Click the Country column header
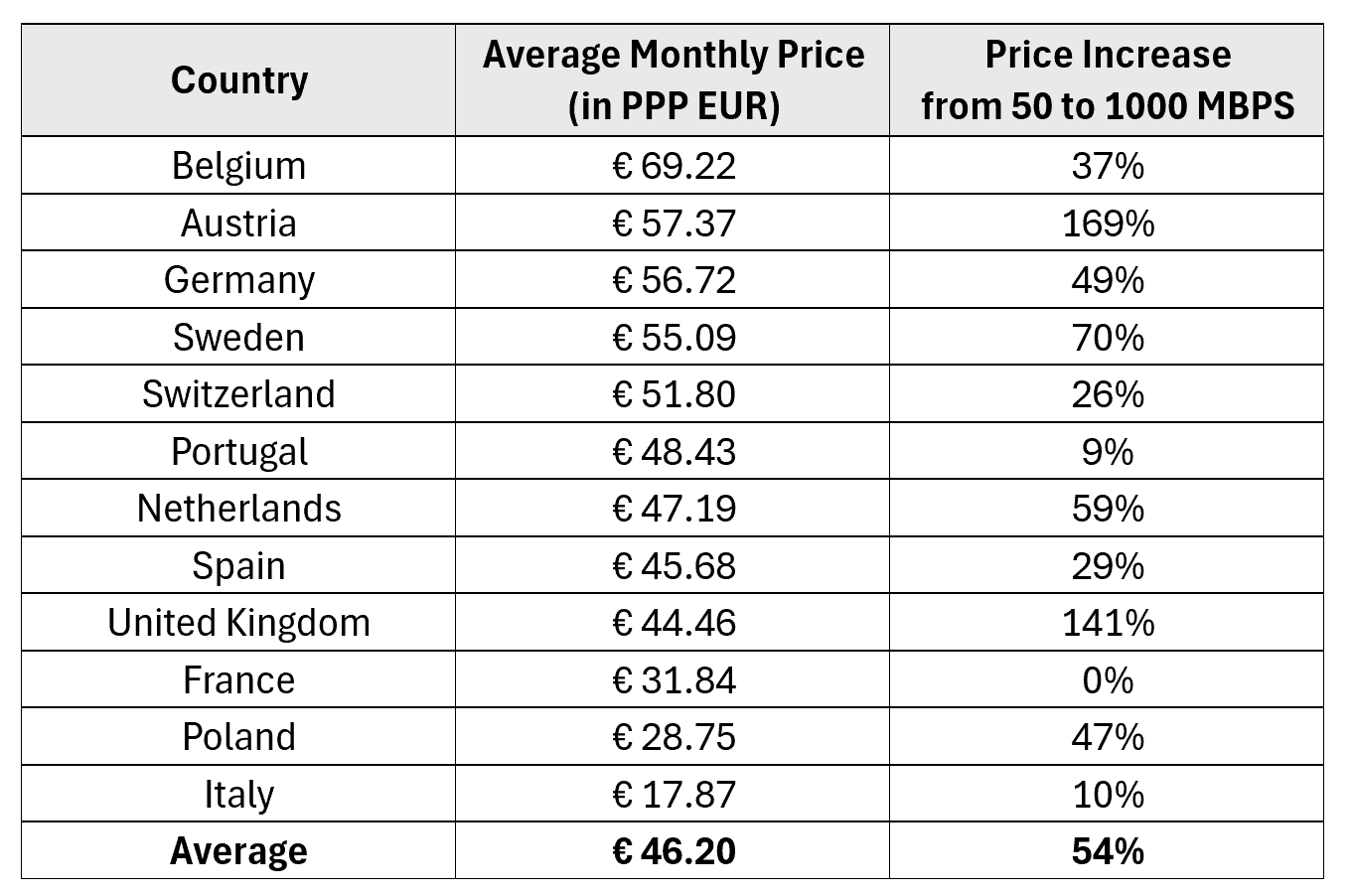Image resolution: width=1353 pixels, height=896 pixels. point(238,80)
